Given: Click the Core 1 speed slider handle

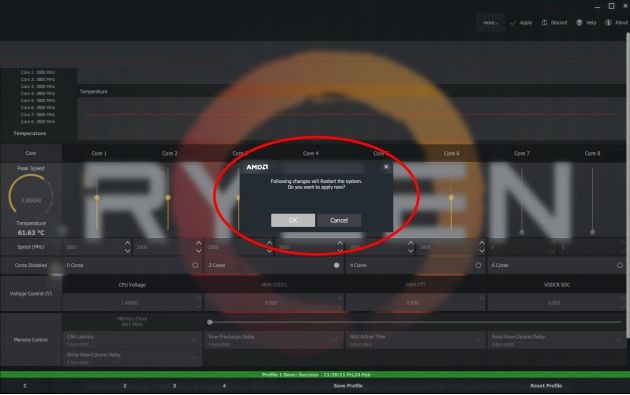Looking at the screenshot, I should point(97,198).
